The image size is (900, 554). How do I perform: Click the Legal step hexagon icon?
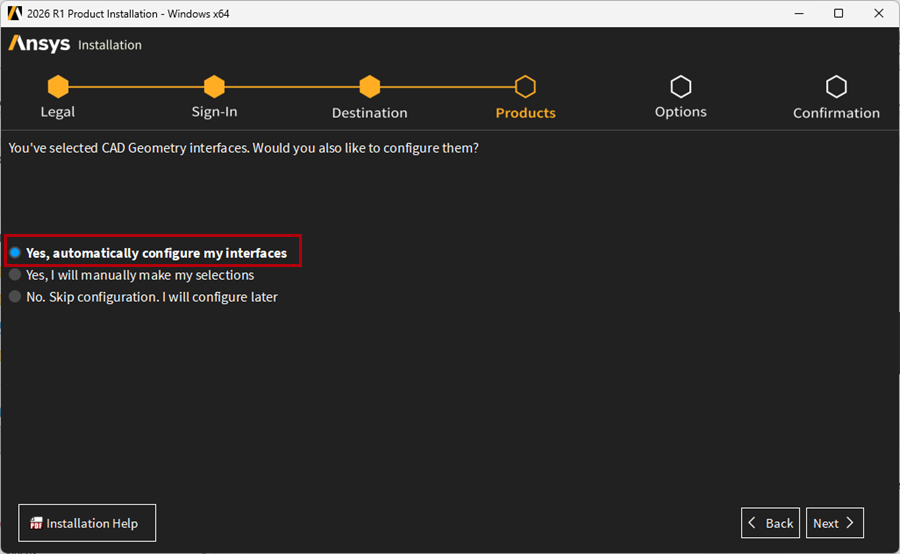[58, 87]
